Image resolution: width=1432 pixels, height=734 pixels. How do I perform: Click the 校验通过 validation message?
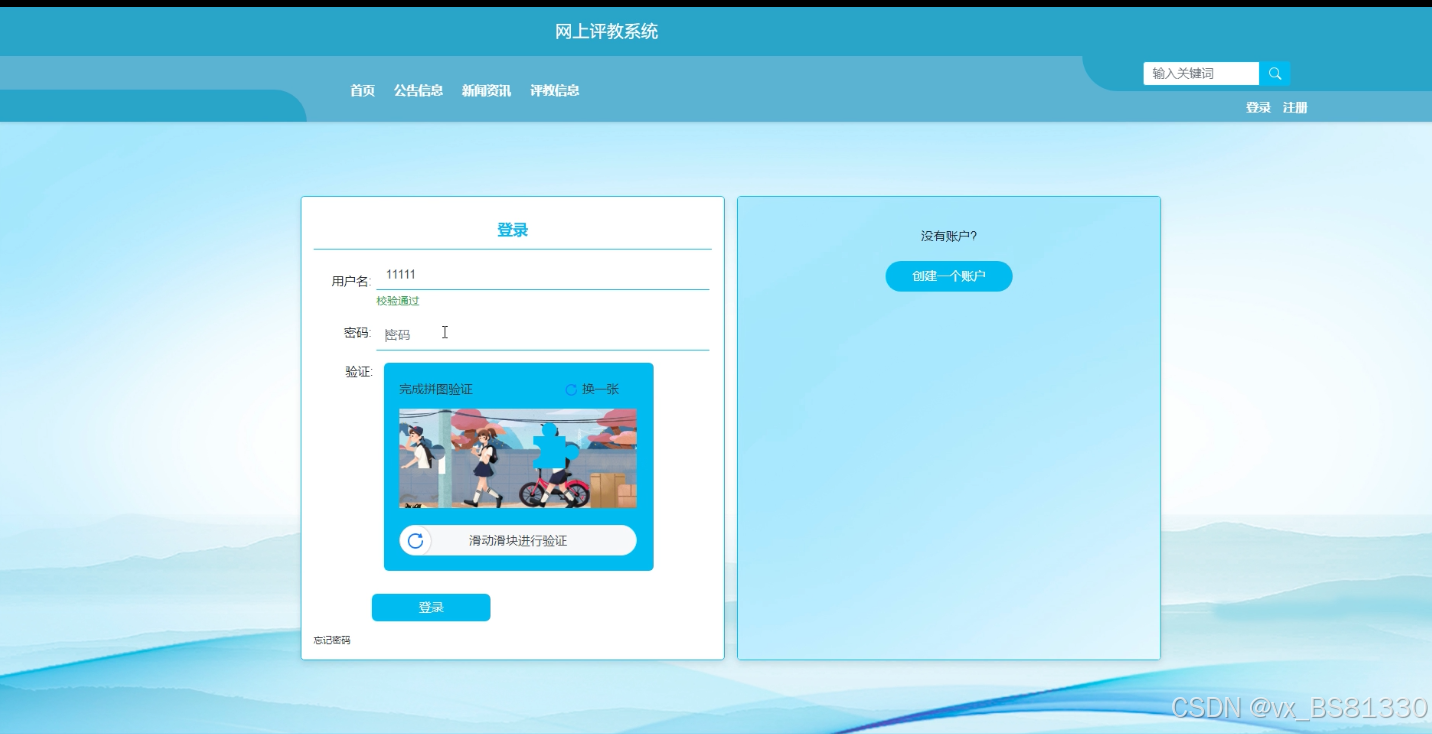398,301
